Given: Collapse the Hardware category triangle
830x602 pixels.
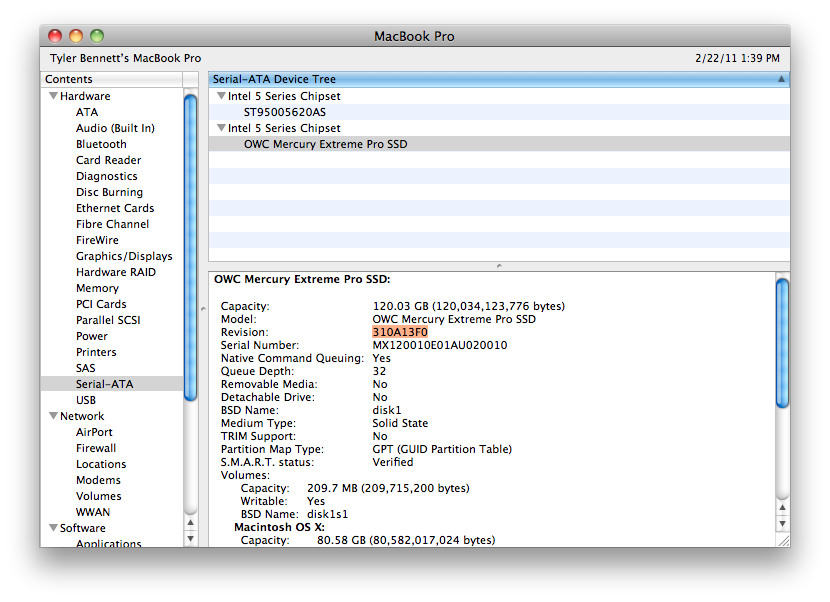Looking at the screenshot, I should tap(53, 96).
